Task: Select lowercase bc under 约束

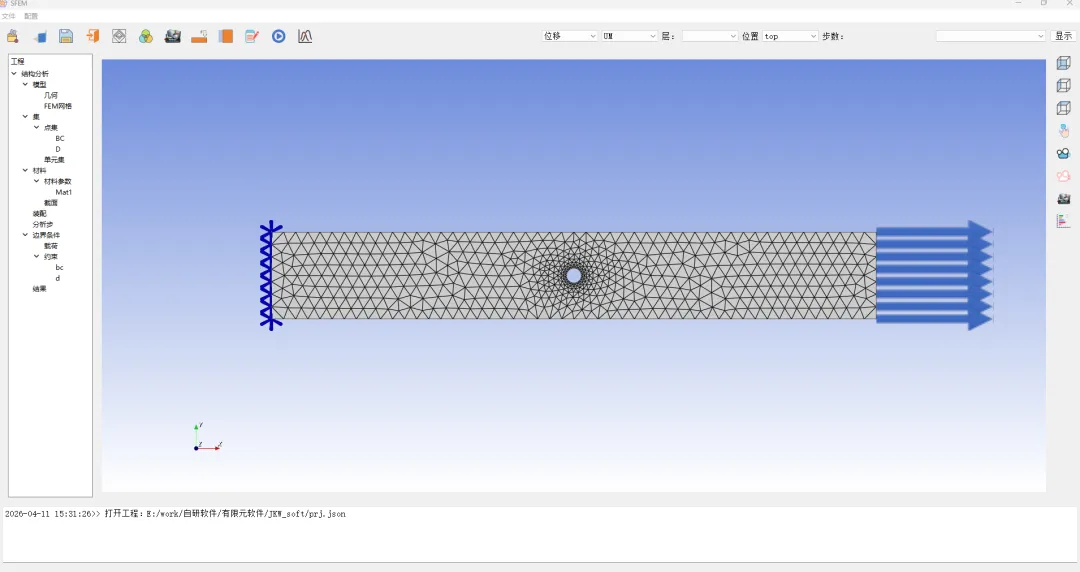Action: (59, 267)
